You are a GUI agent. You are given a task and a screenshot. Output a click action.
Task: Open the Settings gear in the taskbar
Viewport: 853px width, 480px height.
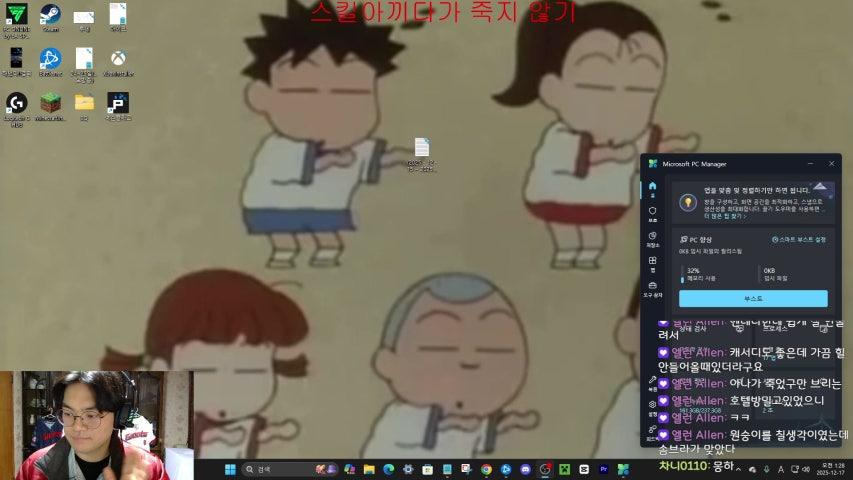(x=408, y=469)
